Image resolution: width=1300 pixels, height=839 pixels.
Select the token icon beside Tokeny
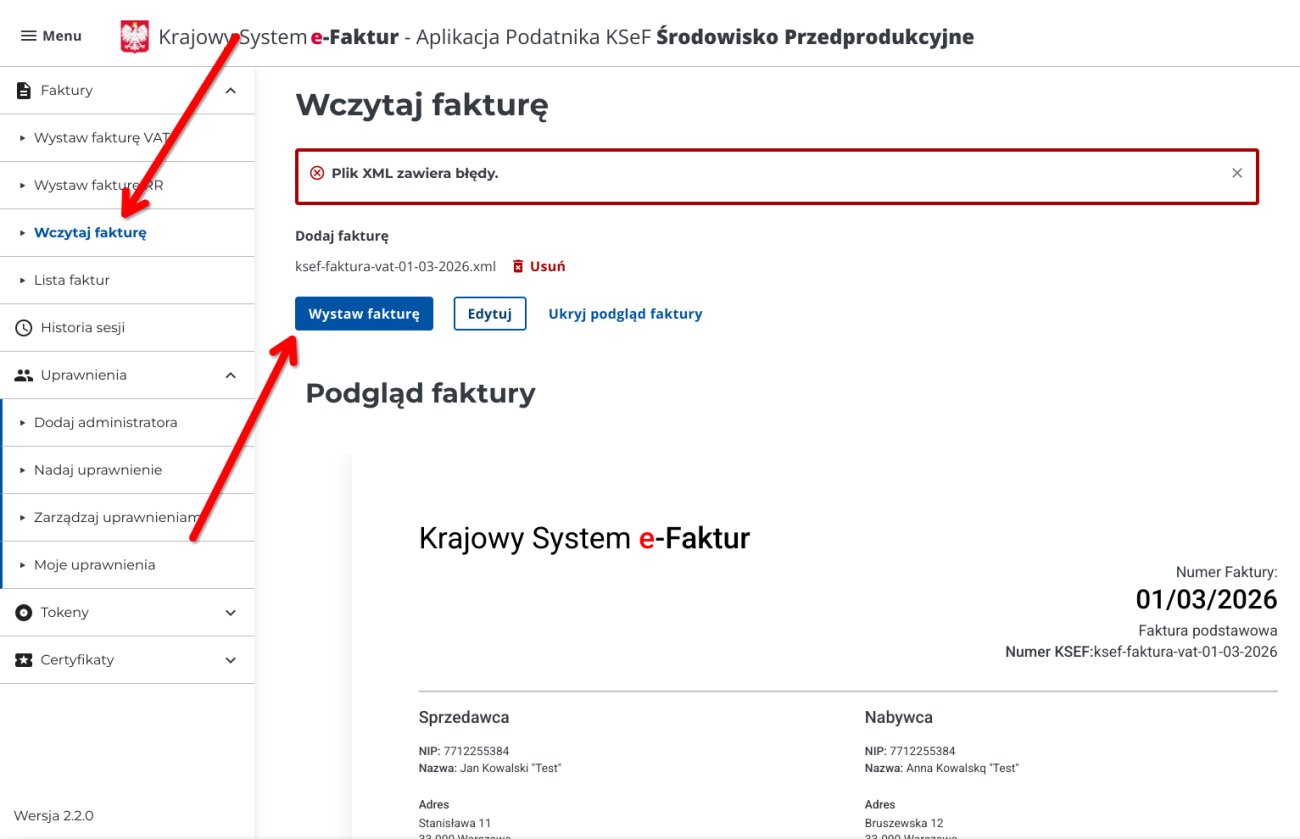[22, 612]
